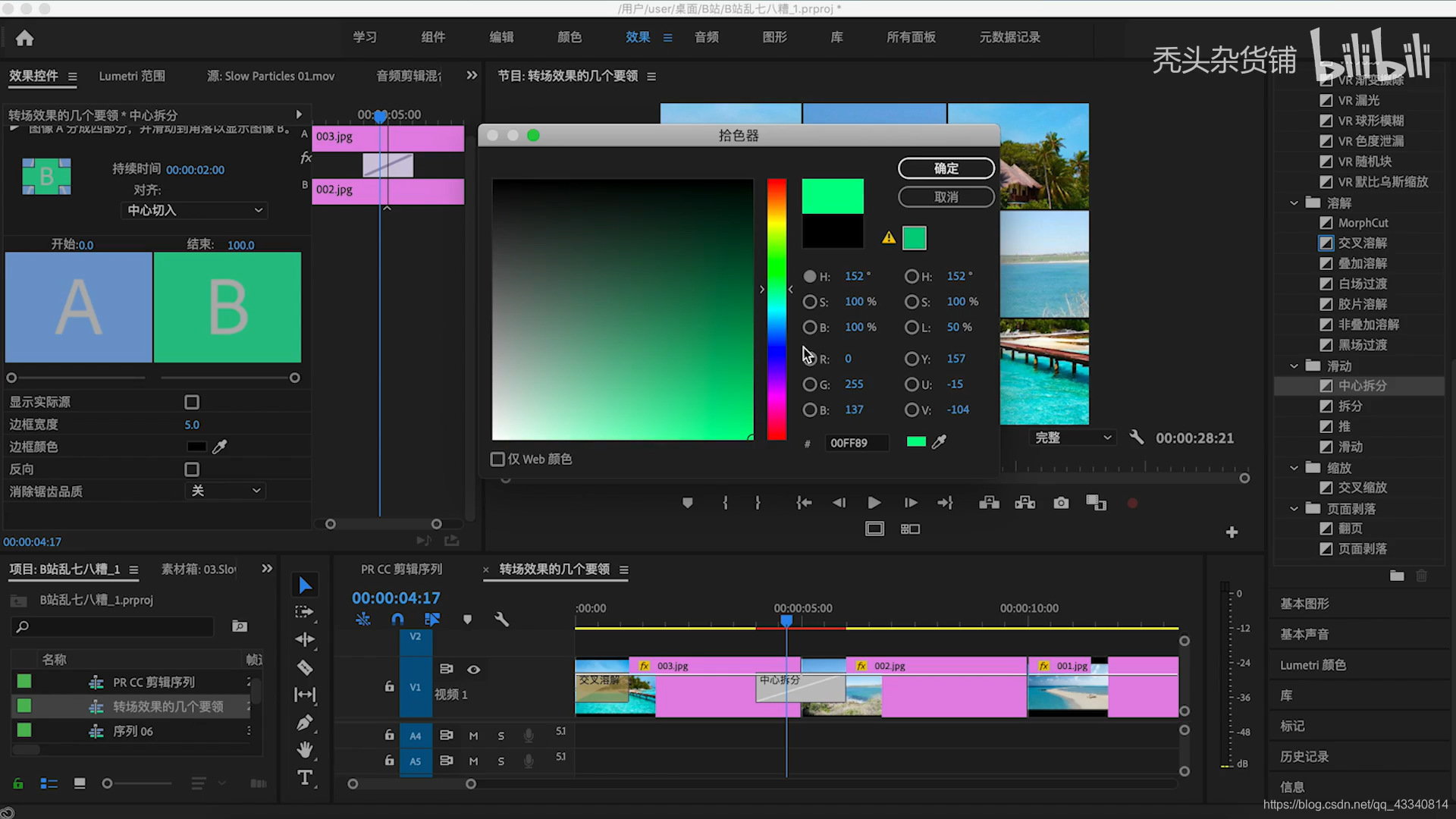Toggle V1 track visibility eye
Image resolution: width=1456 pixels, height=819 pixels.
[473, 669]
